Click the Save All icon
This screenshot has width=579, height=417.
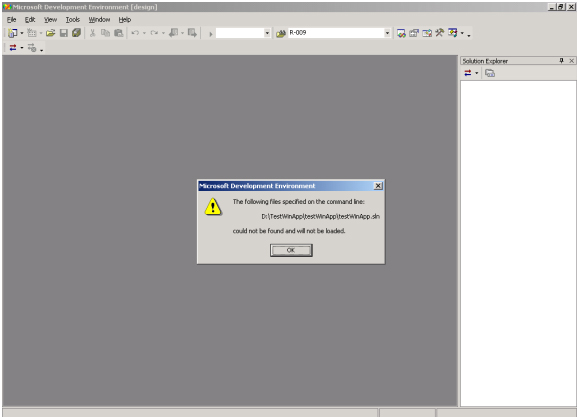tap(76, 33)
